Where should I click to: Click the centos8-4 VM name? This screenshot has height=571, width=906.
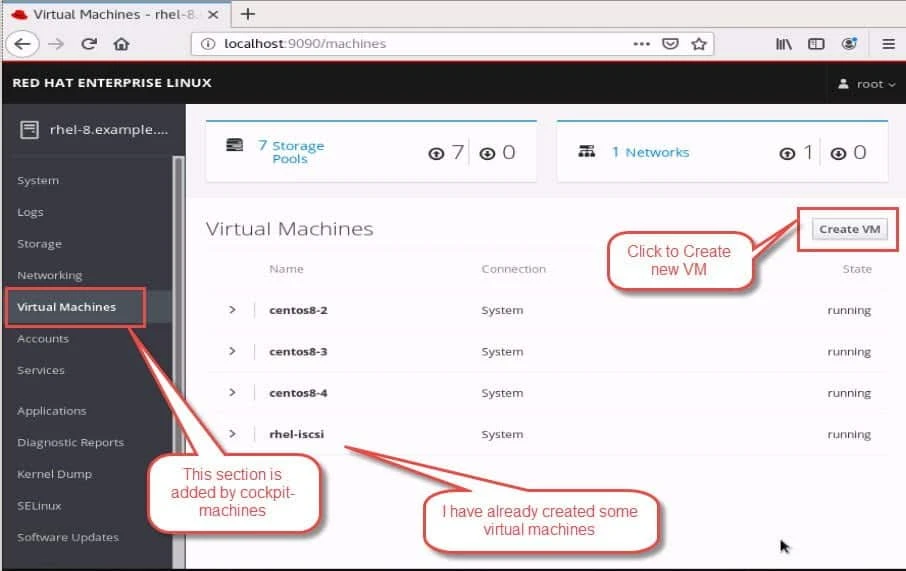(x=298, y=393)
